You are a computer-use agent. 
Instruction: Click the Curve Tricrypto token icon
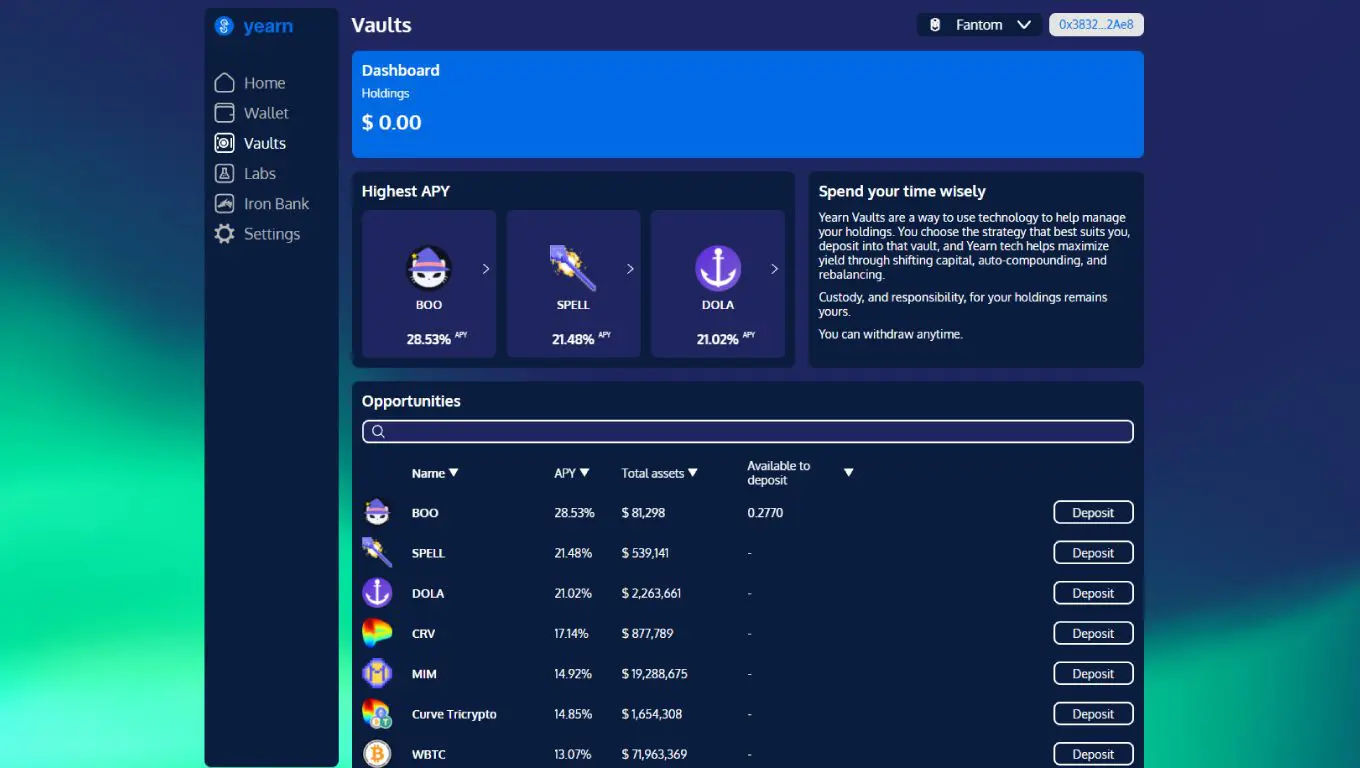coord(377,714)
